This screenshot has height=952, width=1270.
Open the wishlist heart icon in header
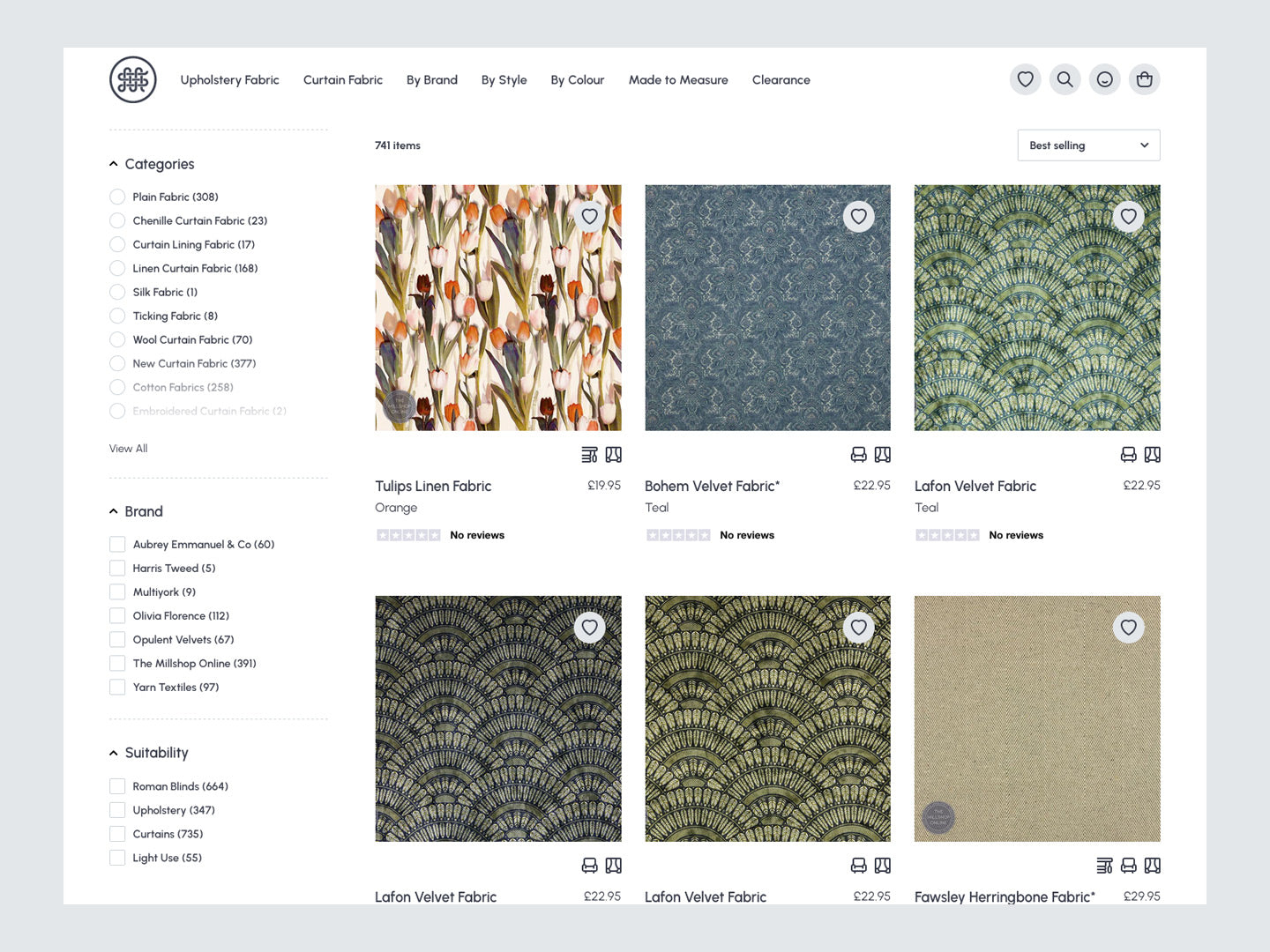click(1025, 79)
